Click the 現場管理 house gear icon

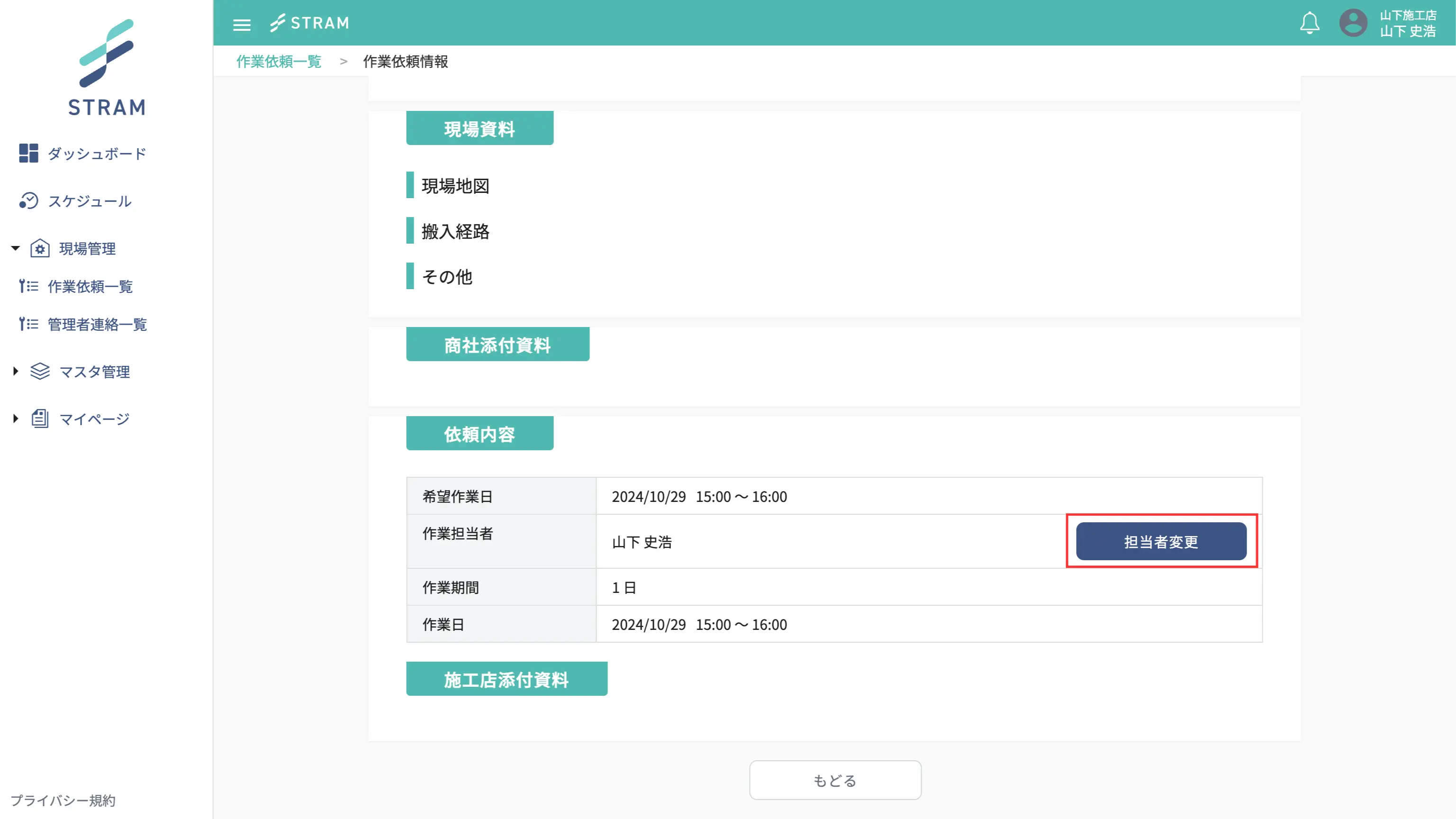(40, 248)
